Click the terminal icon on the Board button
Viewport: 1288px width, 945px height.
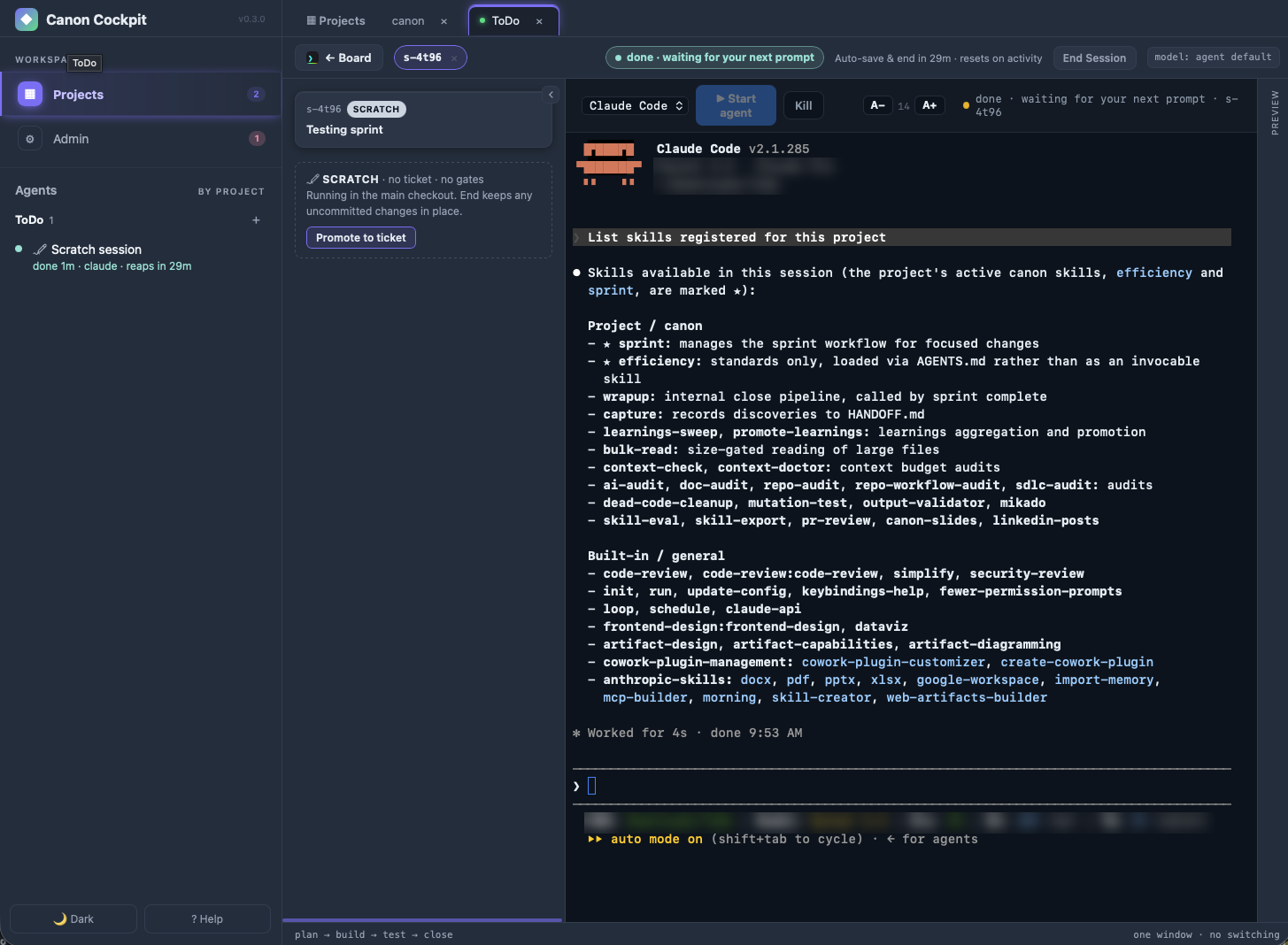pos(312,58)
